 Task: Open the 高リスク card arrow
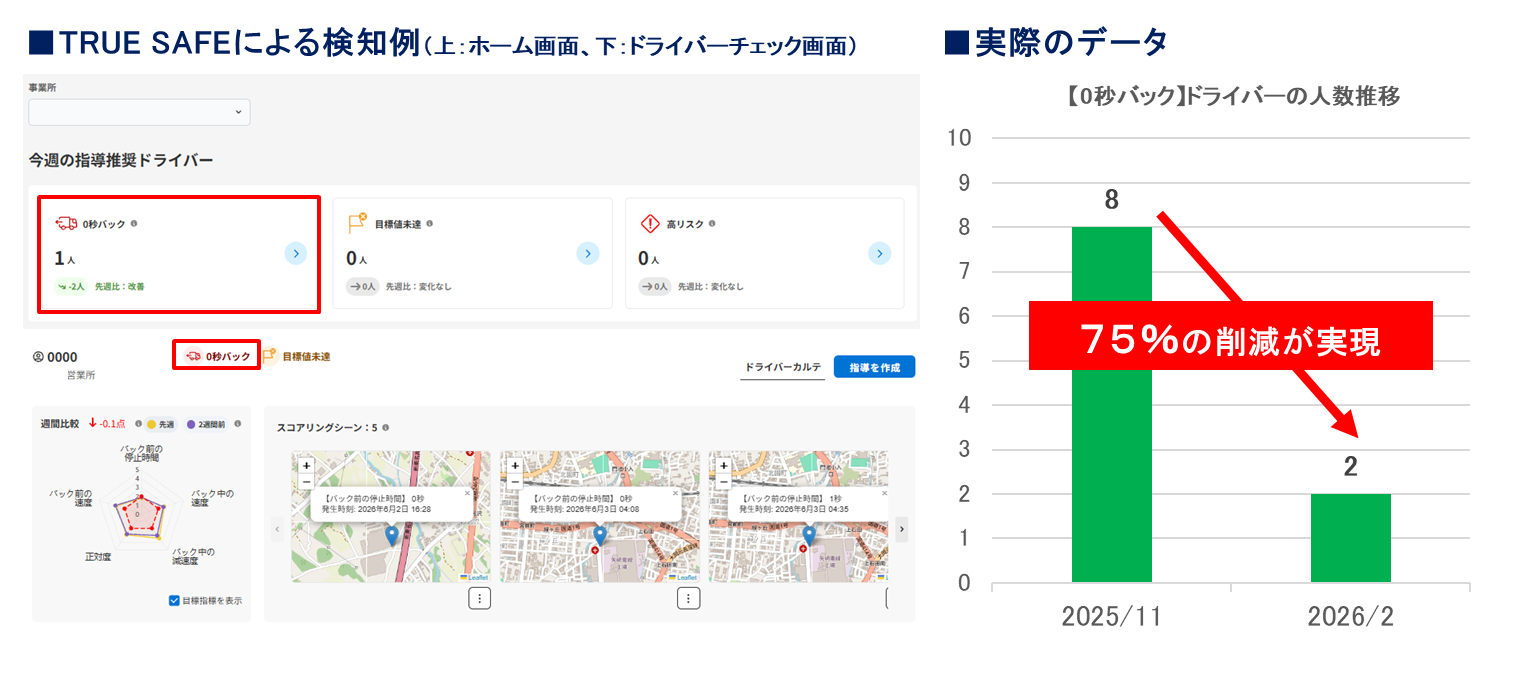(x=879, y=253)
